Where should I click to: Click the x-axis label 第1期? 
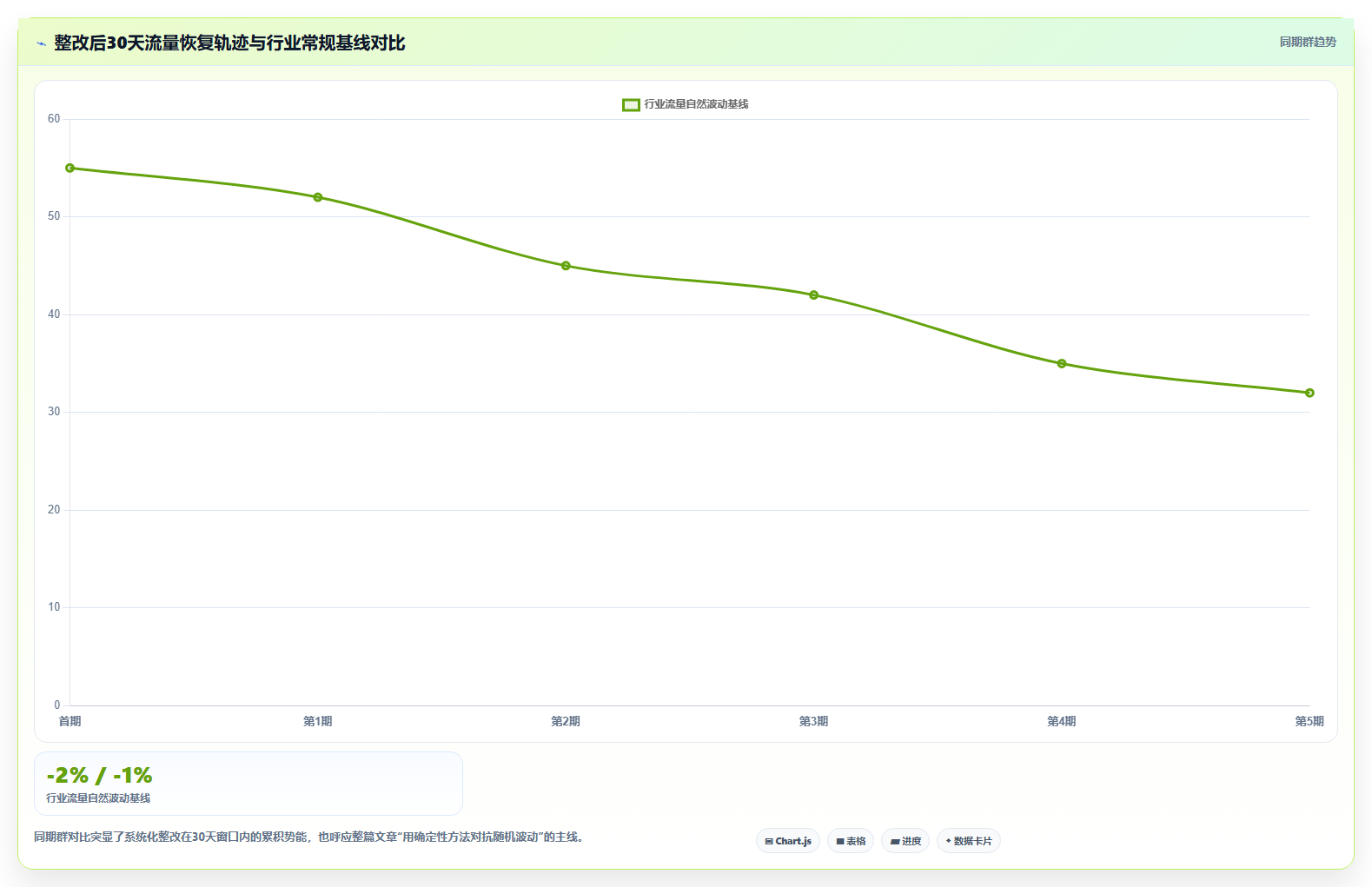[318, 721]
